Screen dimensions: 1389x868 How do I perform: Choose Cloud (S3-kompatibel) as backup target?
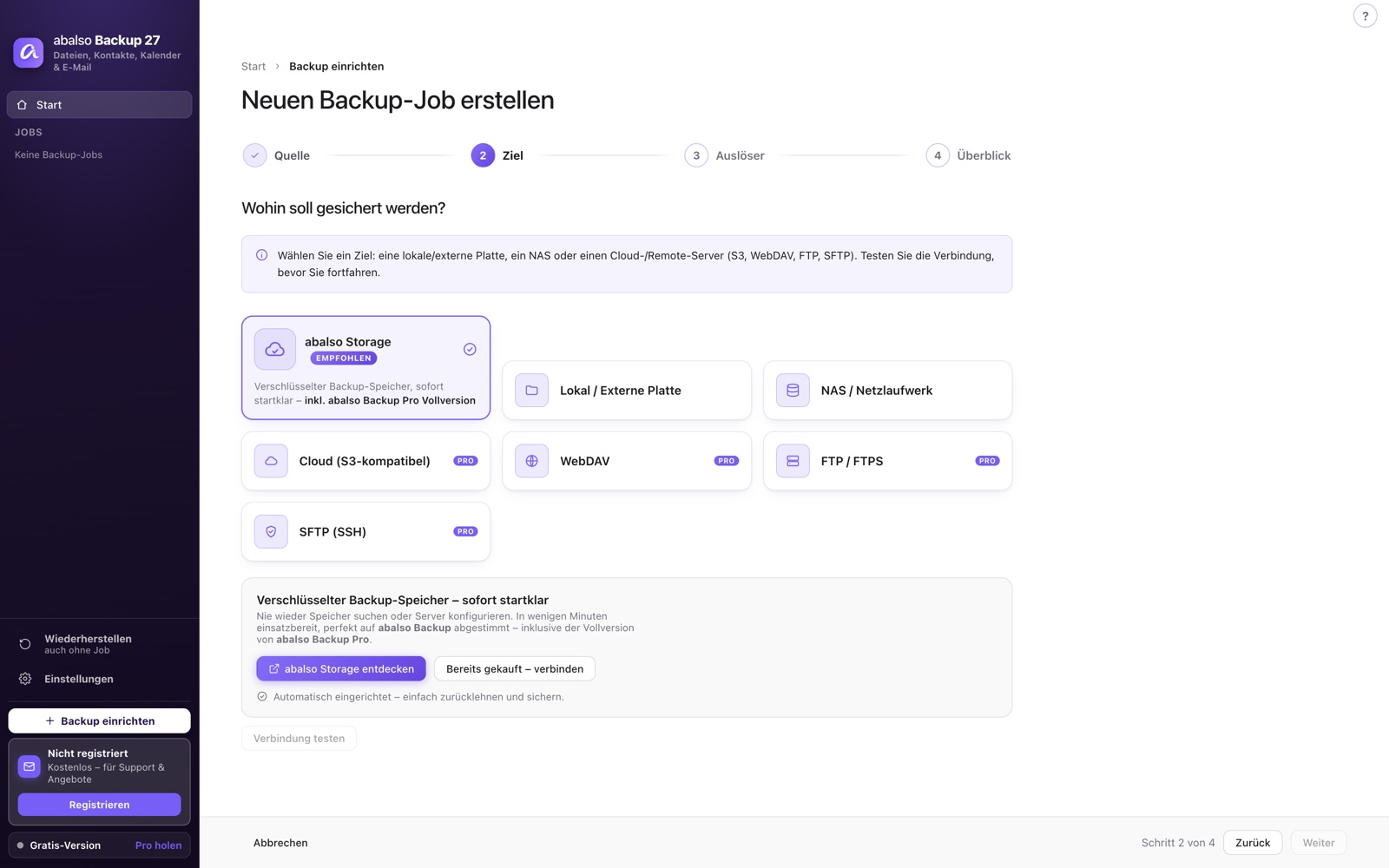(x=365, y=461)
